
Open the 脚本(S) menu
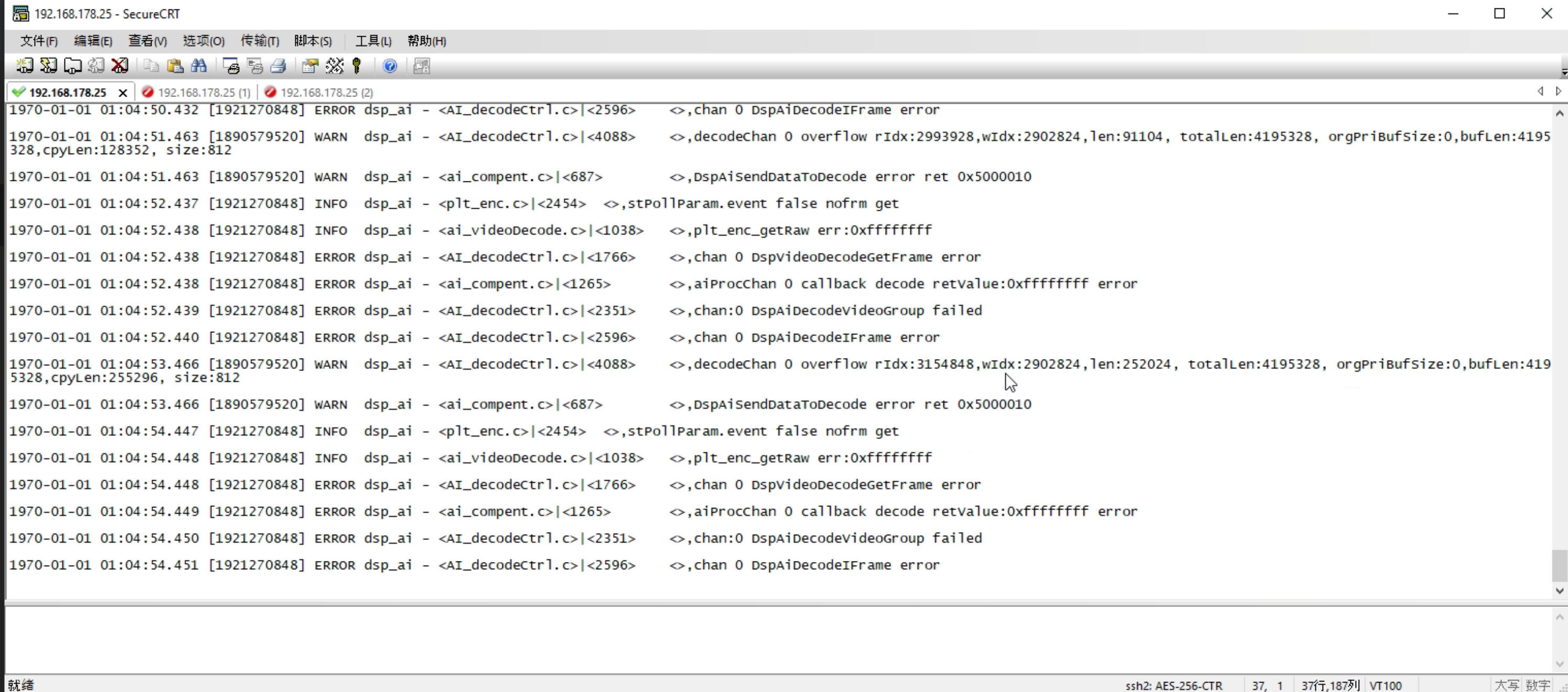tap(313, 41)
